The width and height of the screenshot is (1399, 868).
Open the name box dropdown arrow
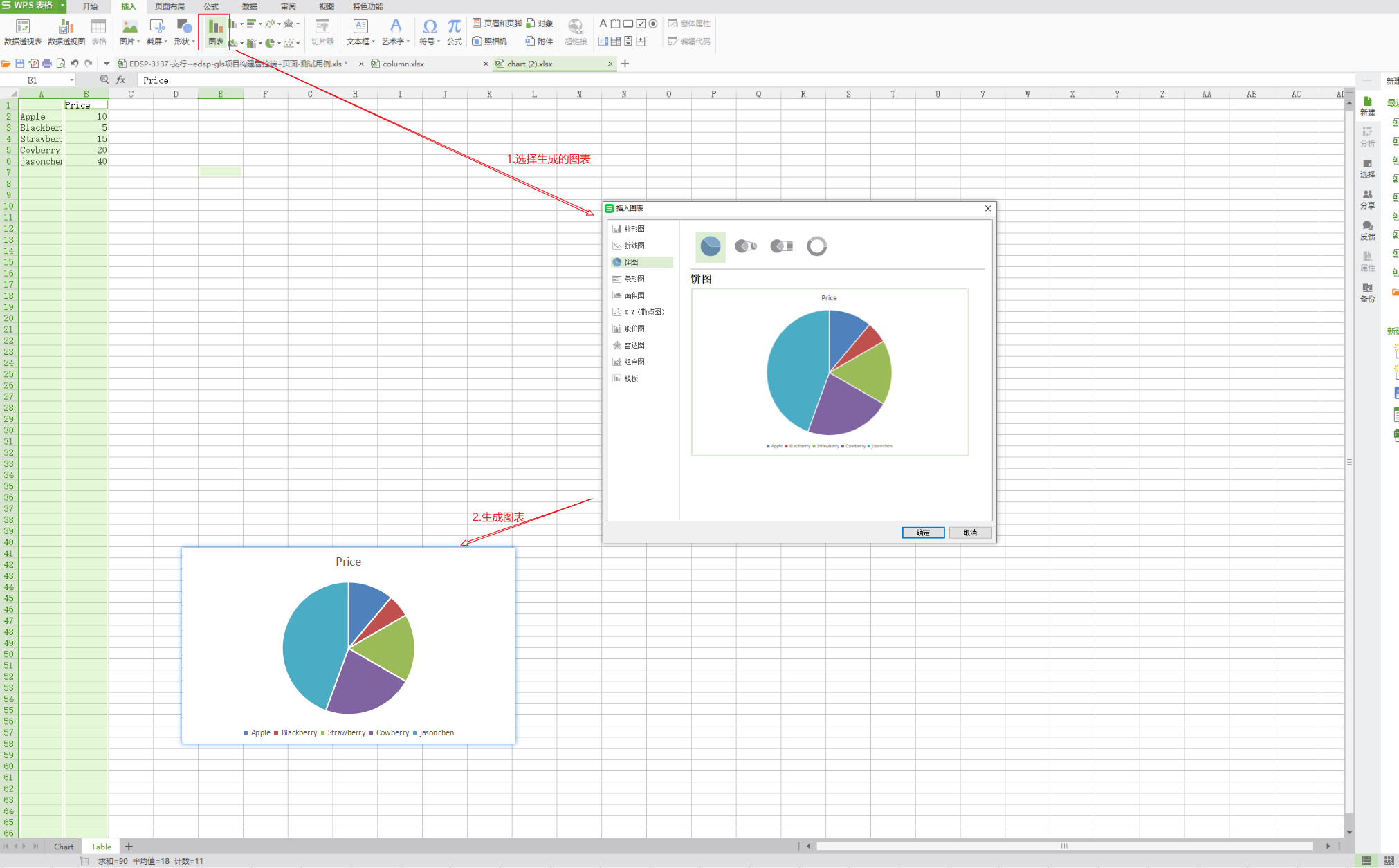click(71, 80)
